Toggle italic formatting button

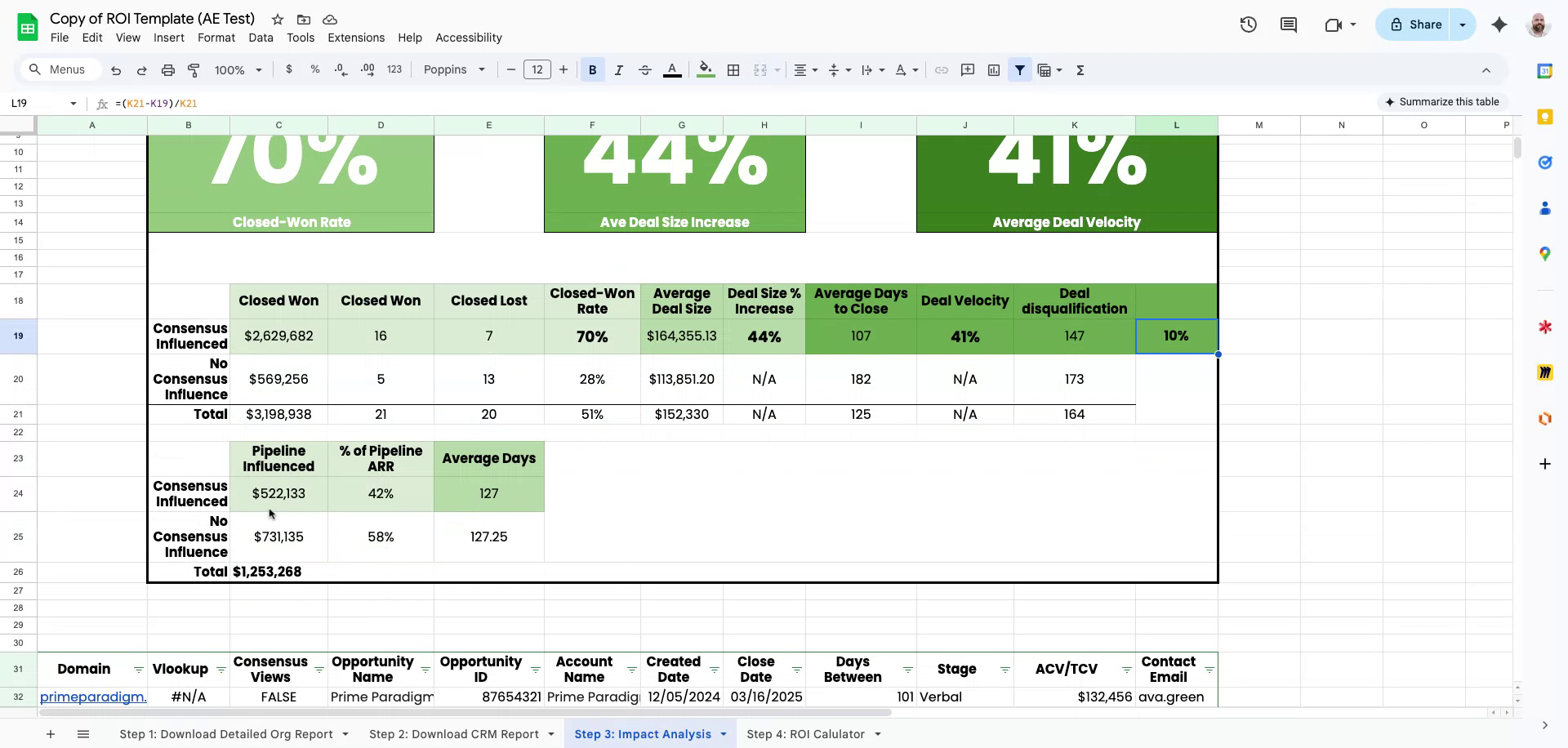[618, 70]
